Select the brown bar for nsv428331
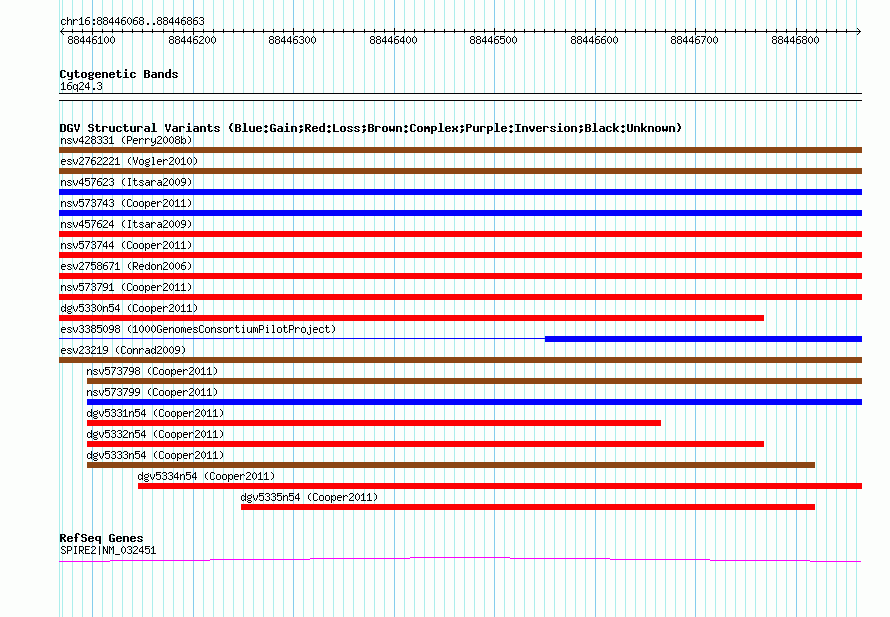Image resolution: width=890 pixels, height=617 pixels. click(460, 150)
